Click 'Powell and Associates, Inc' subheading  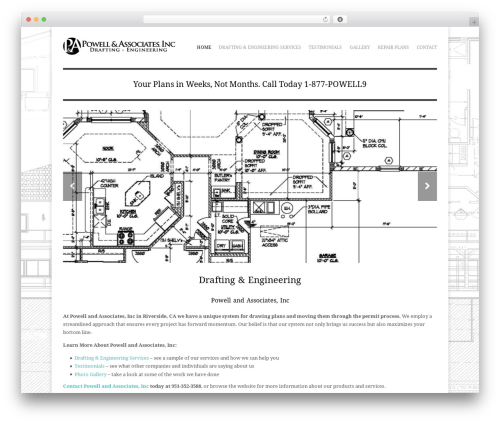pyautogui.click(x=250, y=300)
